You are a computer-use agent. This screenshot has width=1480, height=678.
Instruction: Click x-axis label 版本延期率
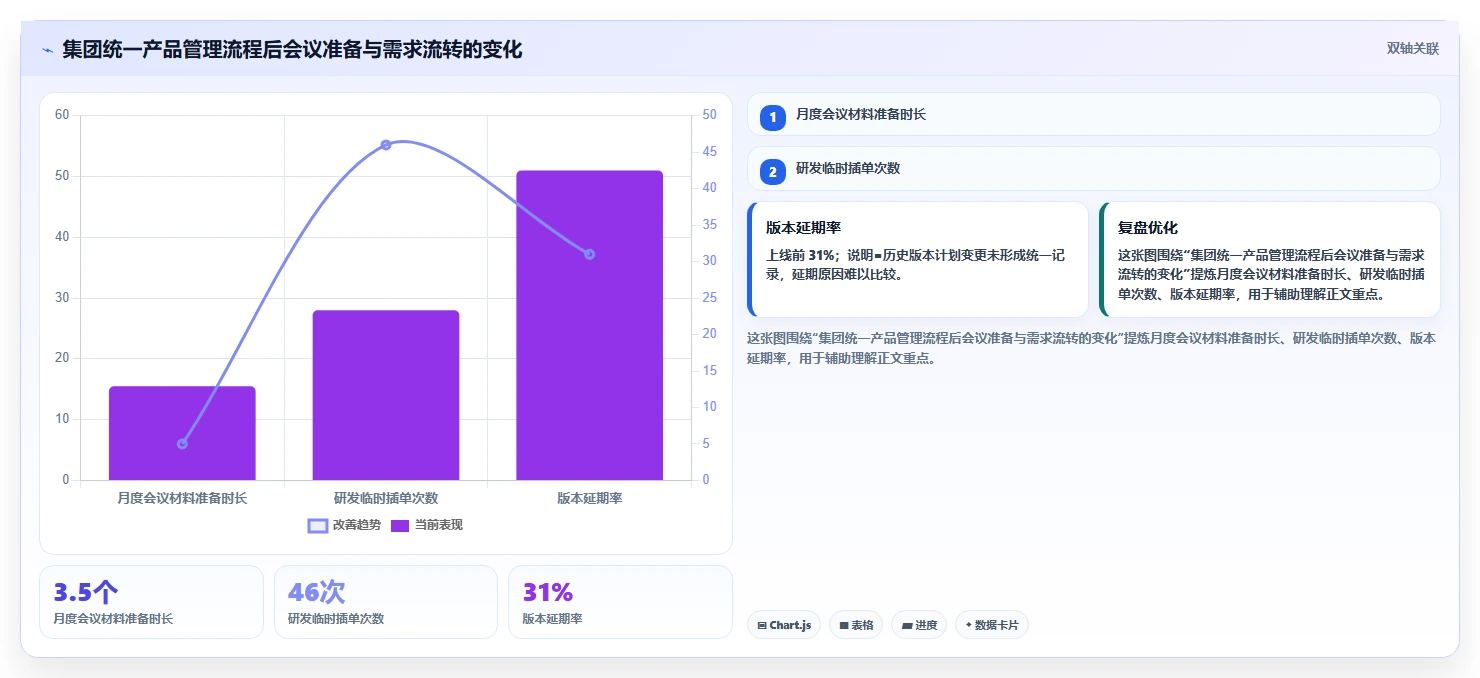pyautogui.click(x=589, y=498)
